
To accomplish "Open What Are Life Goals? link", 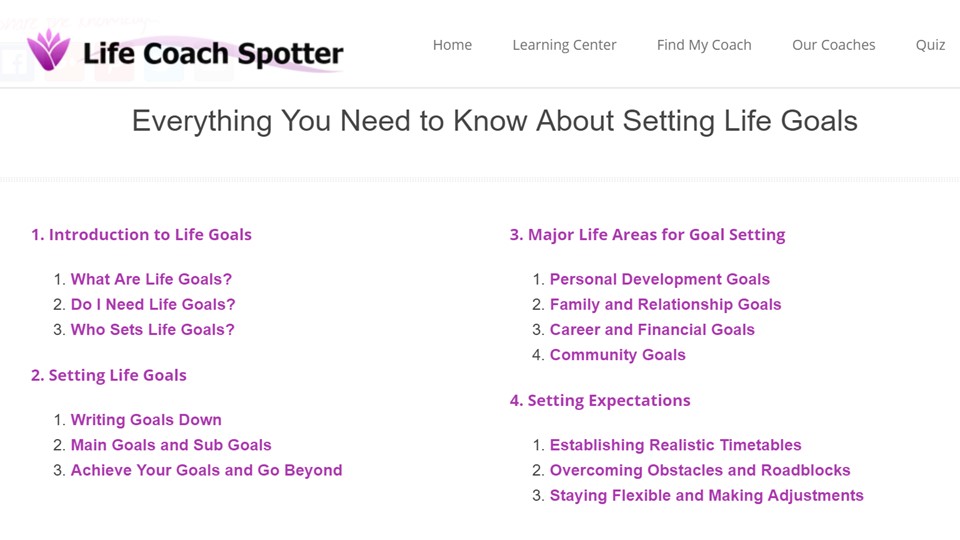I will (x=151, y=279).
